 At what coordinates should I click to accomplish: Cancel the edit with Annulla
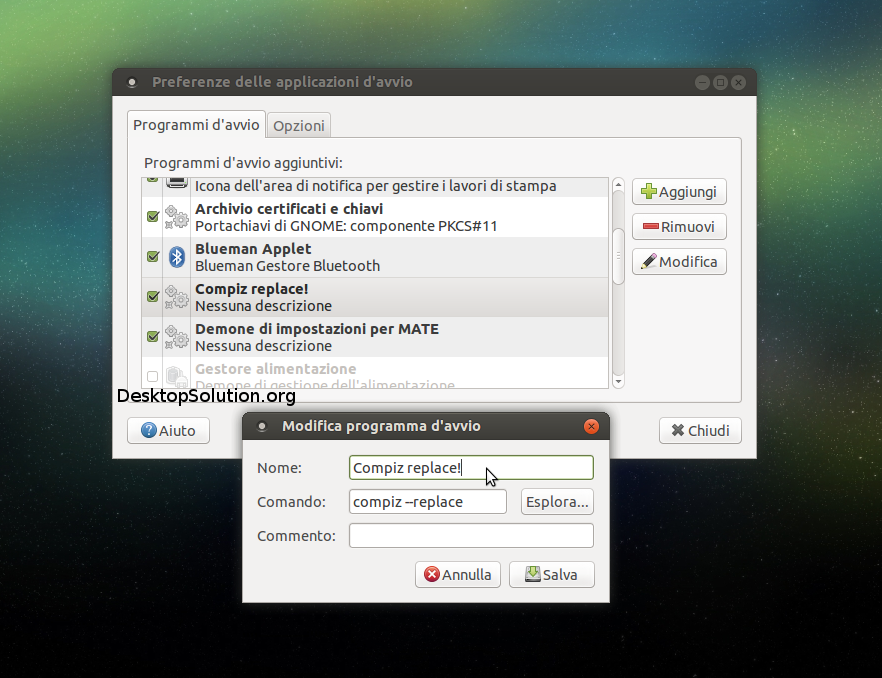click(x=458, y=574)
